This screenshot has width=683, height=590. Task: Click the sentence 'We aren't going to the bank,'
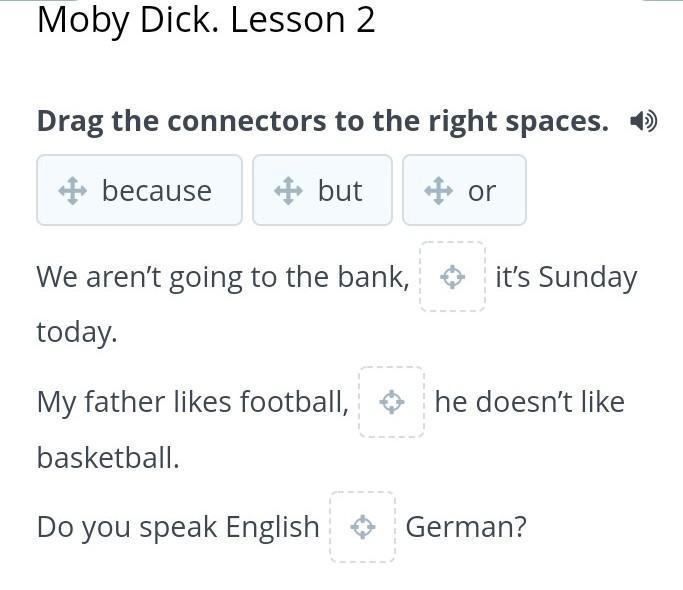tap(223, 278)
